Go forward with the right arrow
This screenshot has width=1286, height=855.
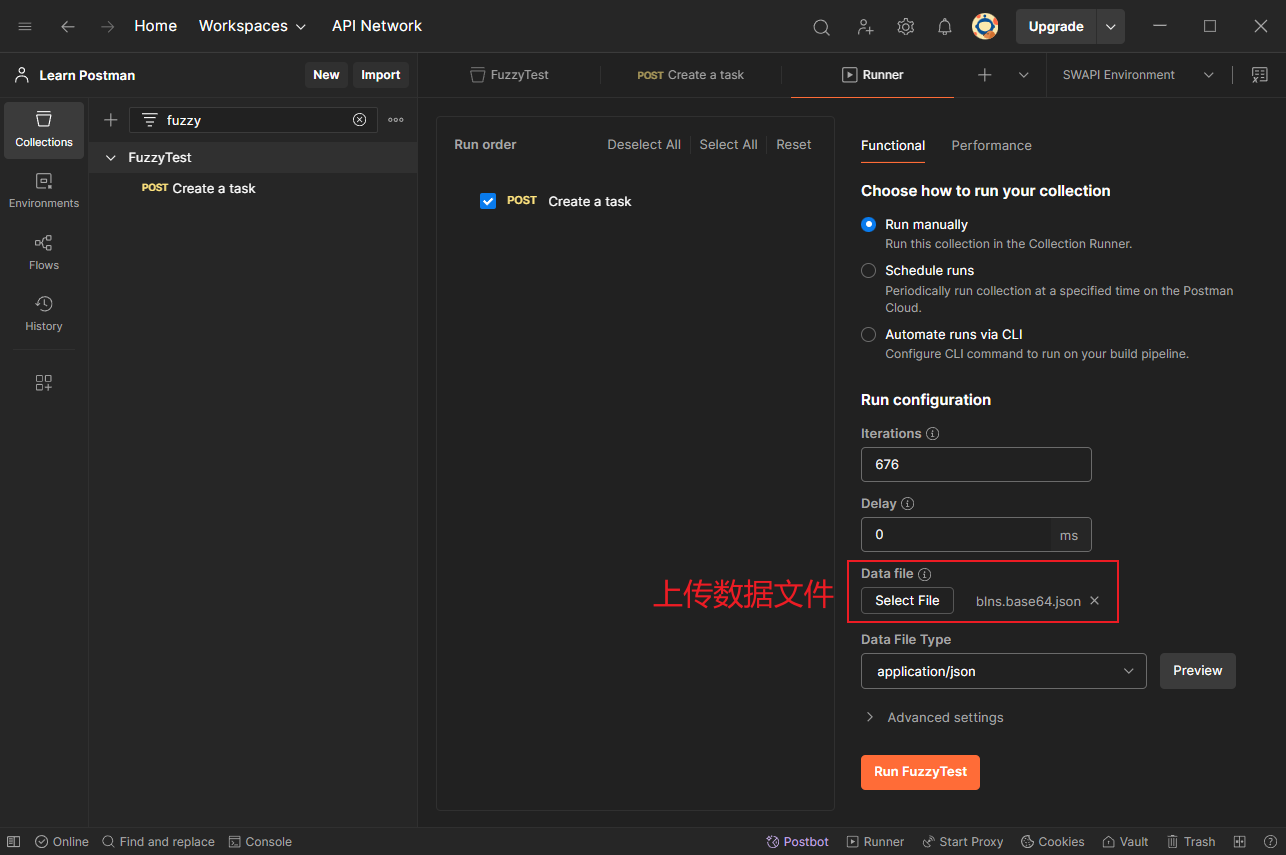[108, 26]
